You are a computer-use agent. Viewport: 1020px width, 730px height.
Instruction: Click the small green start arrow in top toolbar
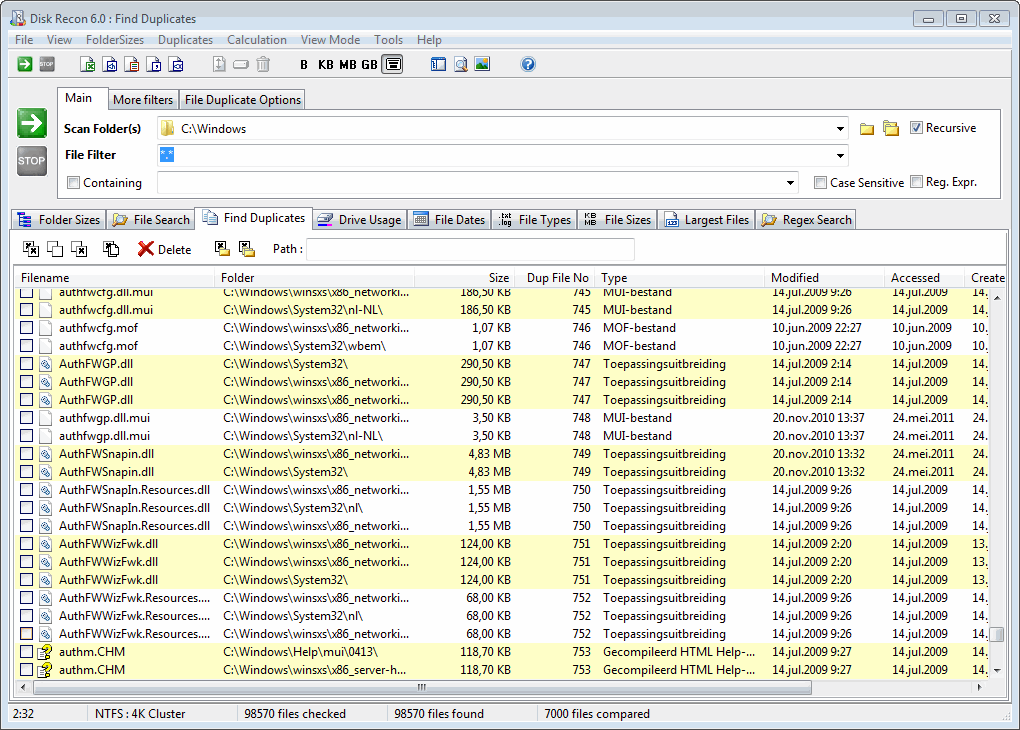click(x=25, y=64)
